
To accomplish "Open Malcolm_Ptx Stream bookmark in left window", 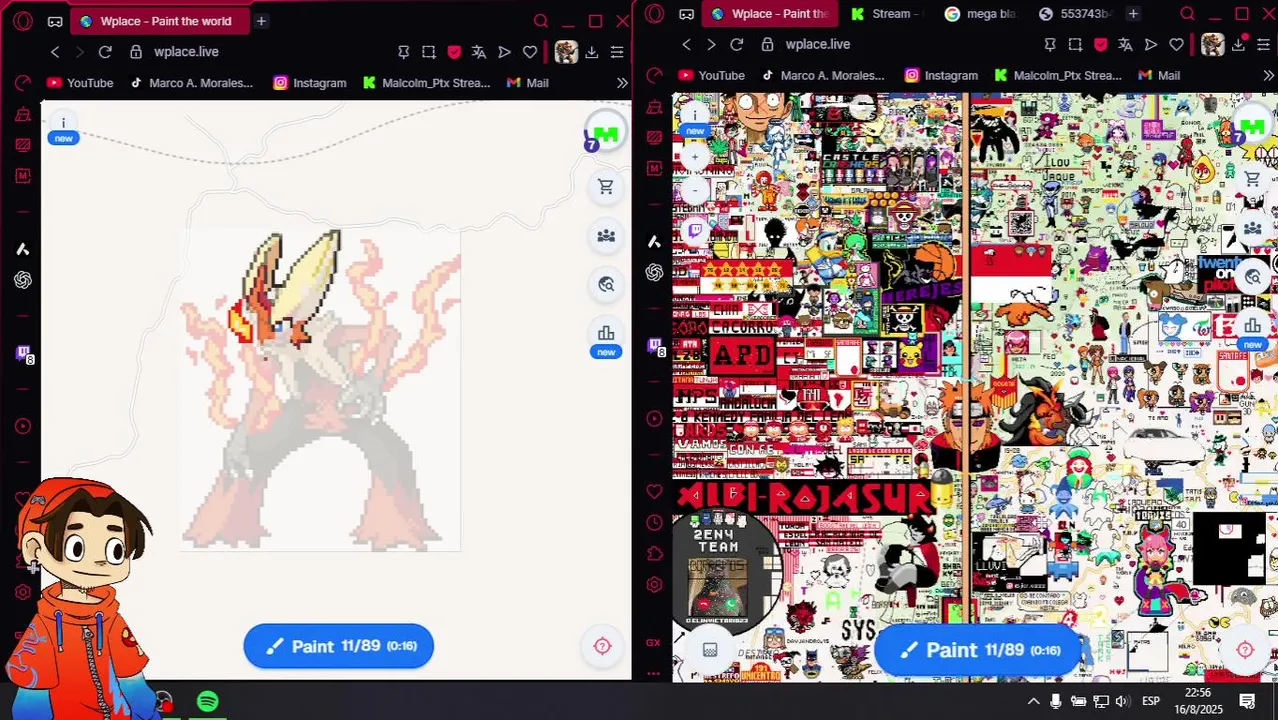I will click(x=426, y=83).
